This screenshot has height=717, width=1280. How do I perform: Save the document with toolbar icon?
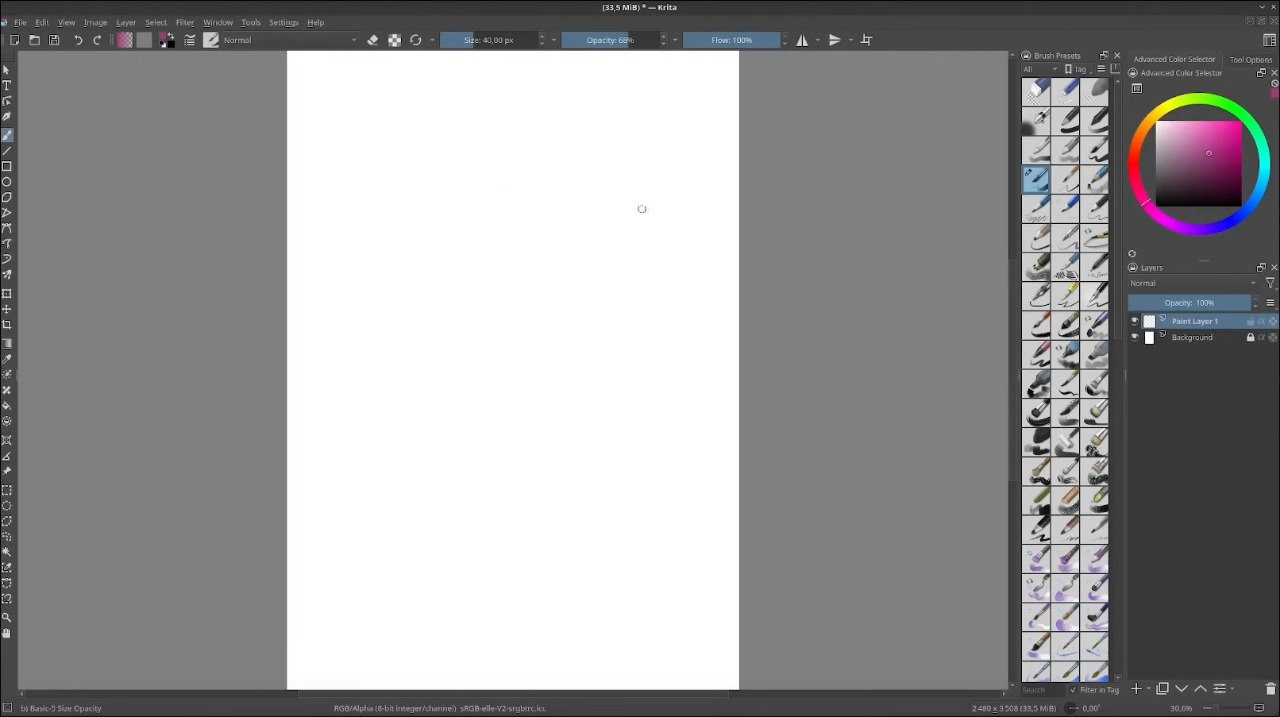coord(54,40)
